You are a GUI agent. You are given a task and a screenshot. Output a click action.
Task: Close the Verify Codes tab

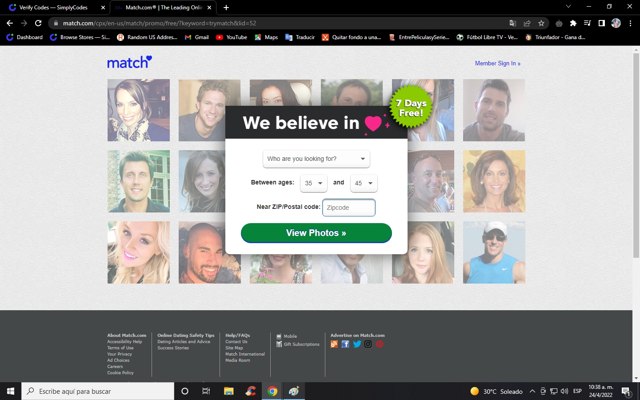(x=103, y=7)
